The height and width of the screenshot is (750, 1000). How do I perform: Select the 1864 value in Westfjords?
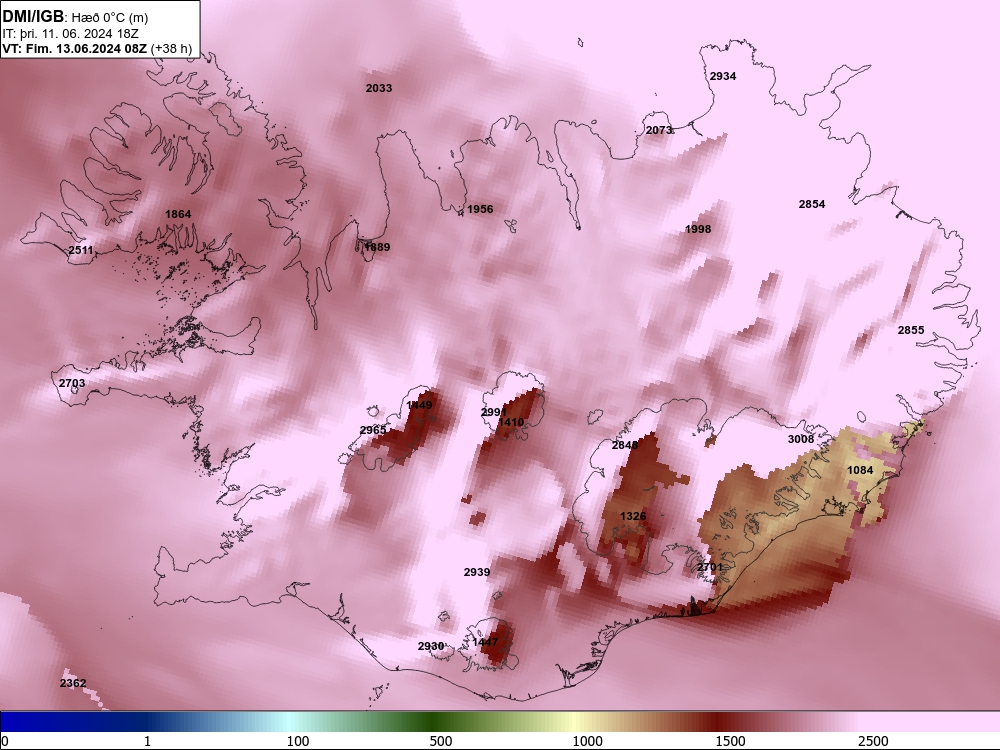(x=178, y=214)
